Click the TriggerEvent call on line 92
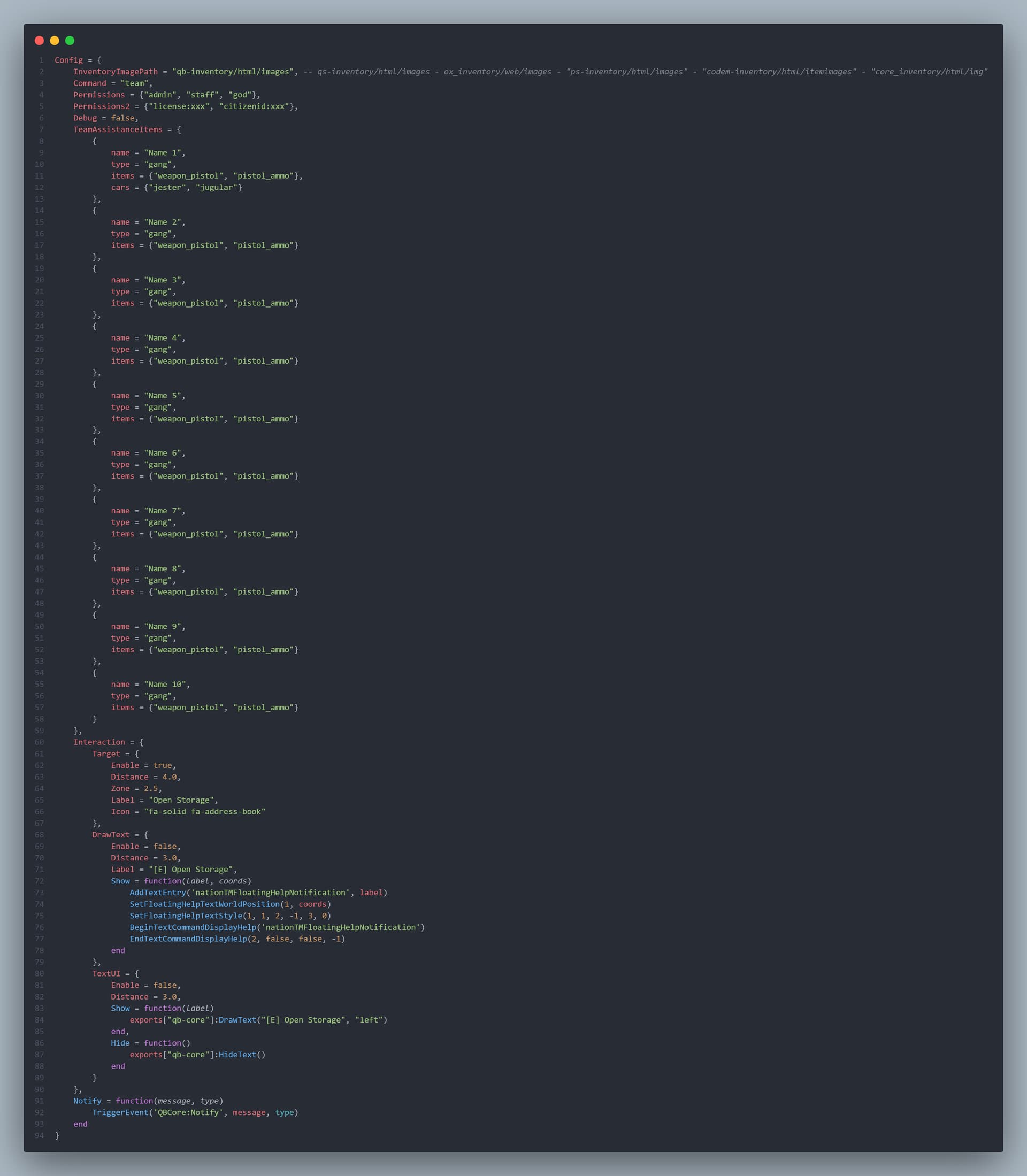Screen dimensions: 1027x1176 (x=120, y=1112)
